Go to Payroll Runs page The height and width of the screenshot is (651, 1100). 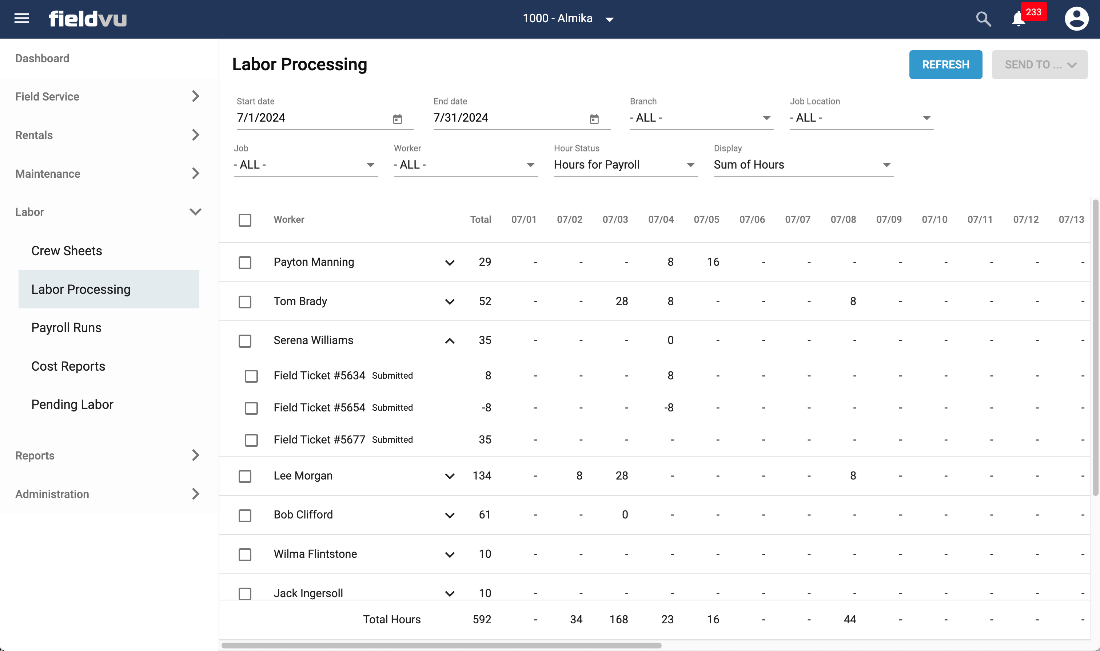(66, 328)
